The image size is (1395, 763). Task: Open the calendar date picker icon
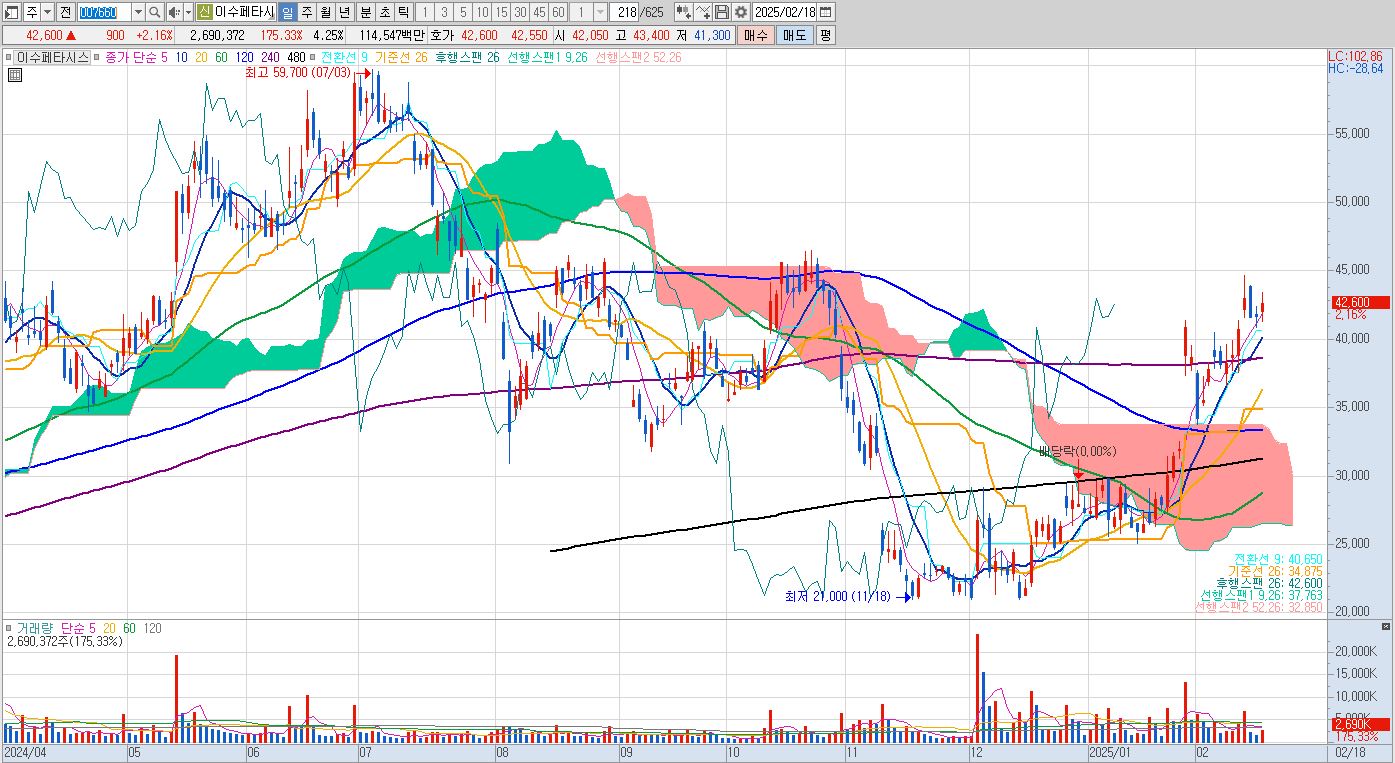[827, 12]
